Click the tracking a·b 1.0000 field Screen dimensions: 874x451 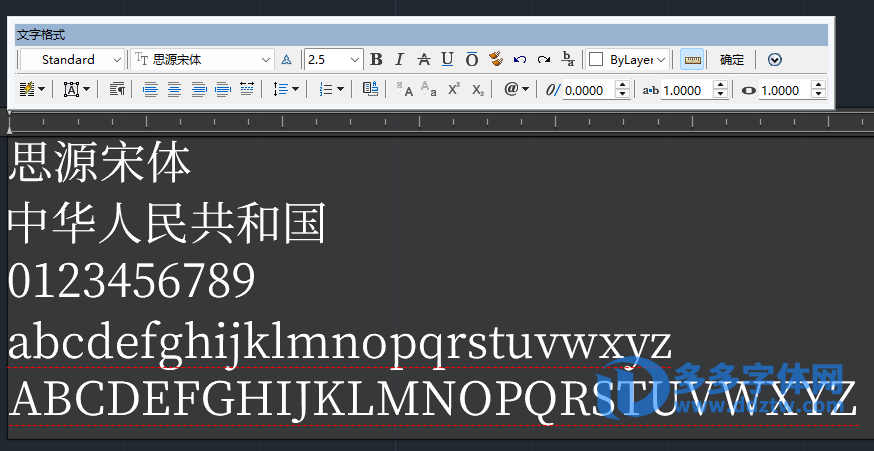(x=687, y=90)
